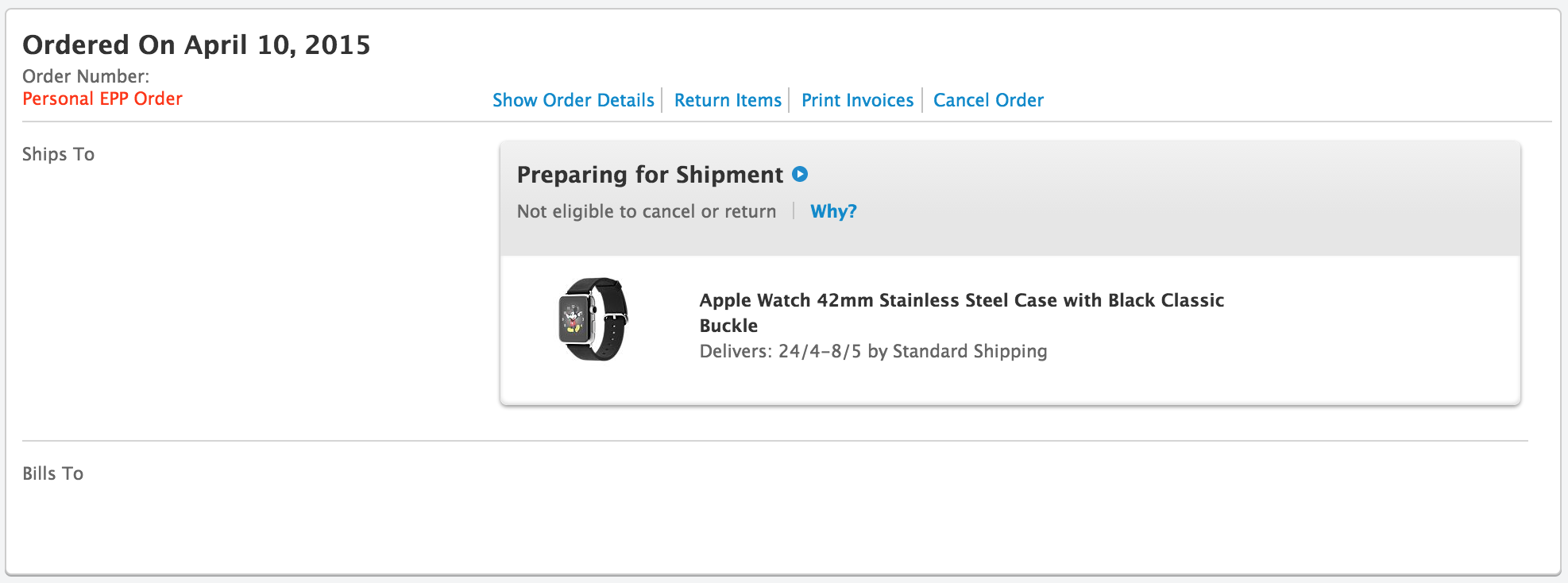Click Cancel Order link
Viewport: 1568px width, 583px height.
click(x=988, y=100)
